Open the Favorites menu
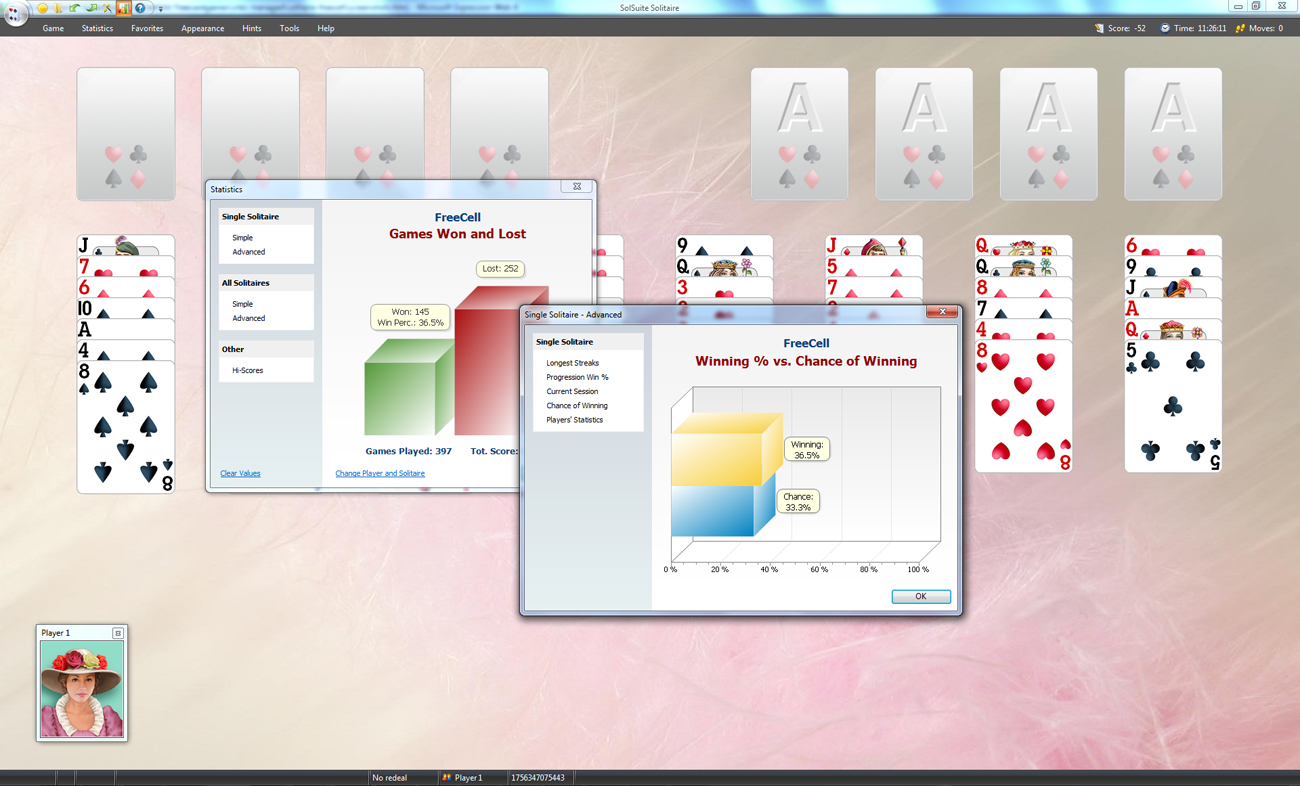Screen dimensions: 1300x786 click(147, 28)
